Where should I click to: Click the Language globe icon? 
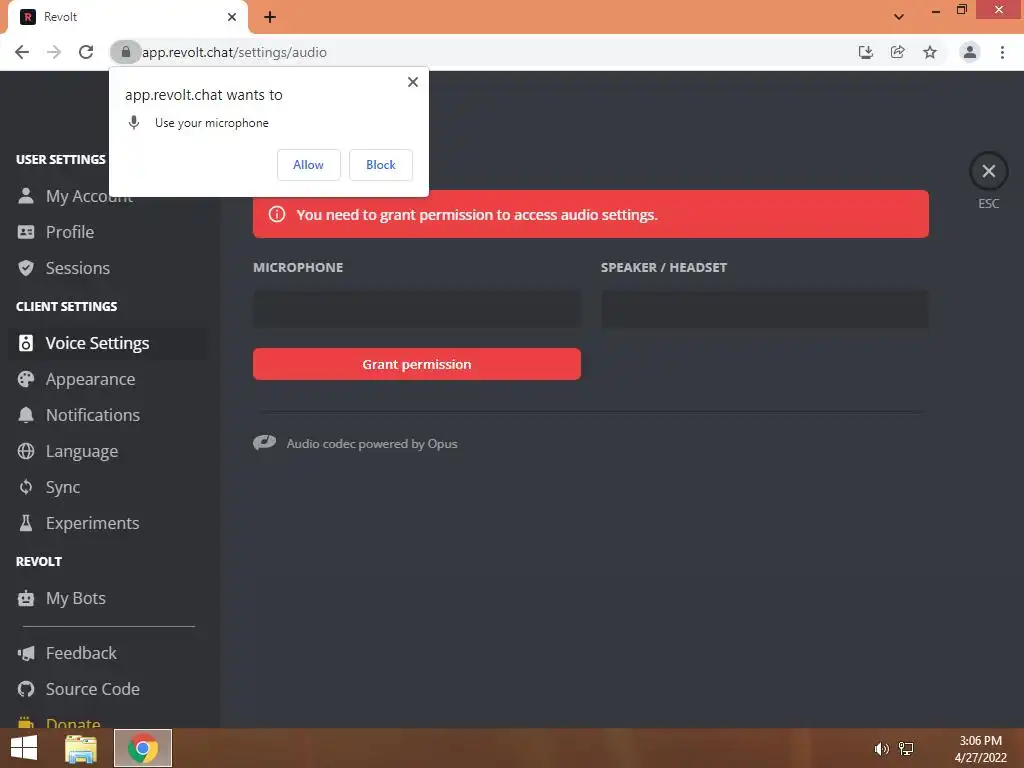pos(26,451)
